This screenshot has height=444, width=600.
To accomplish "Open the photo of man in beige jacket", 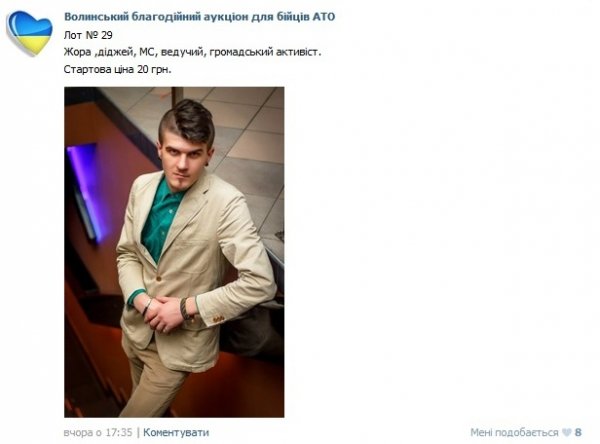I will tap(174, 252).
